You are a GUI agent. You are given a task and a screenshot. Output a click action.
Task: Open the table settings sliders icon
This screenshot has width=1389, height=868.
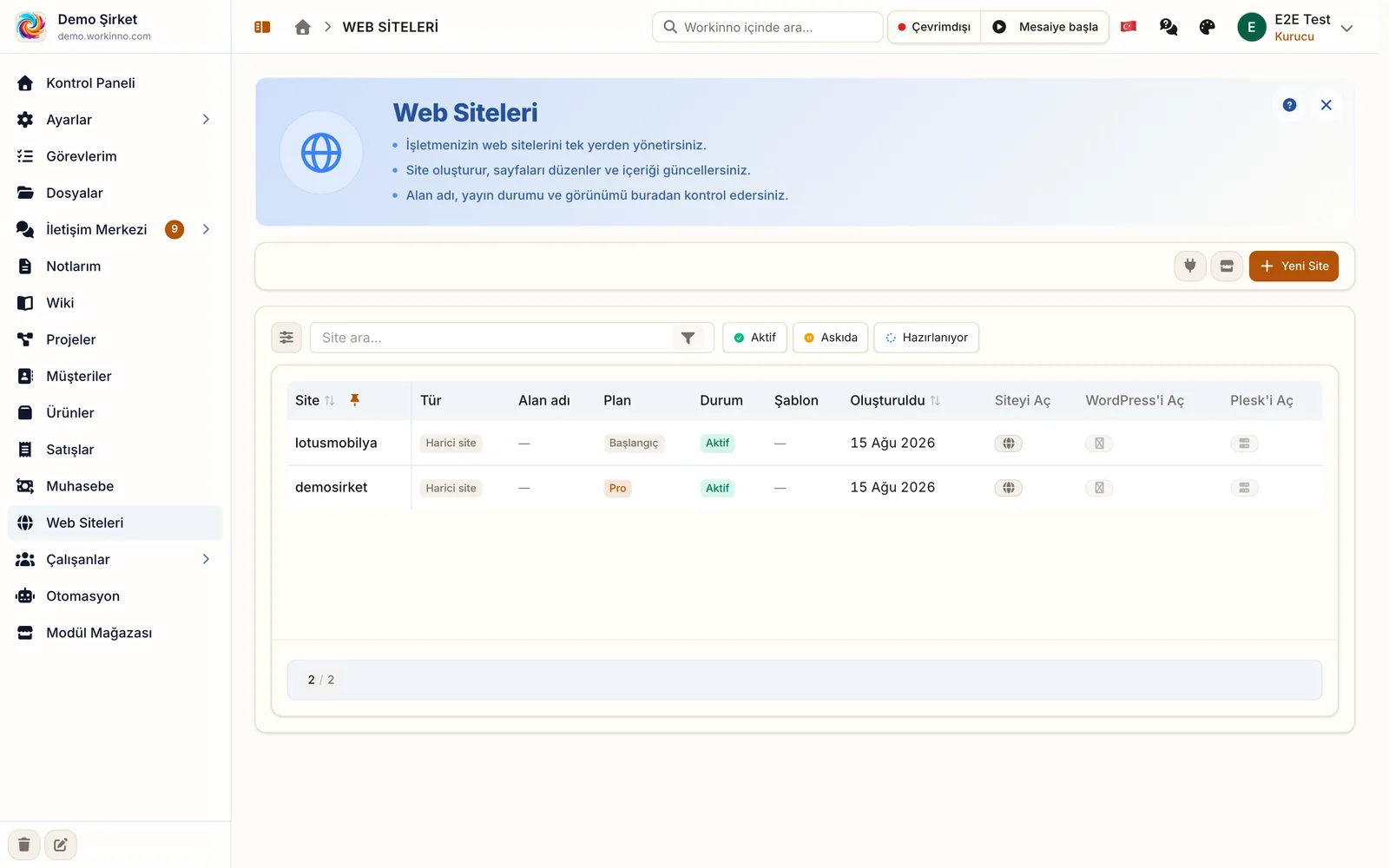286,338
